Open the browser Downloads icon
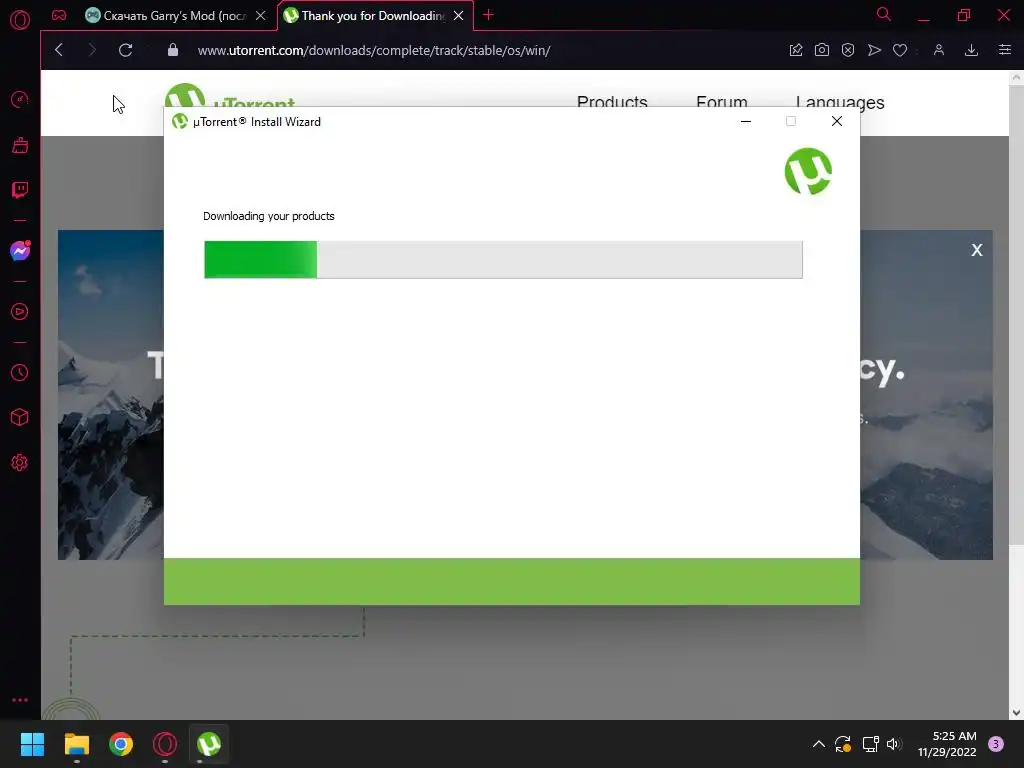The image size is (1024, 768). (971, 50)
